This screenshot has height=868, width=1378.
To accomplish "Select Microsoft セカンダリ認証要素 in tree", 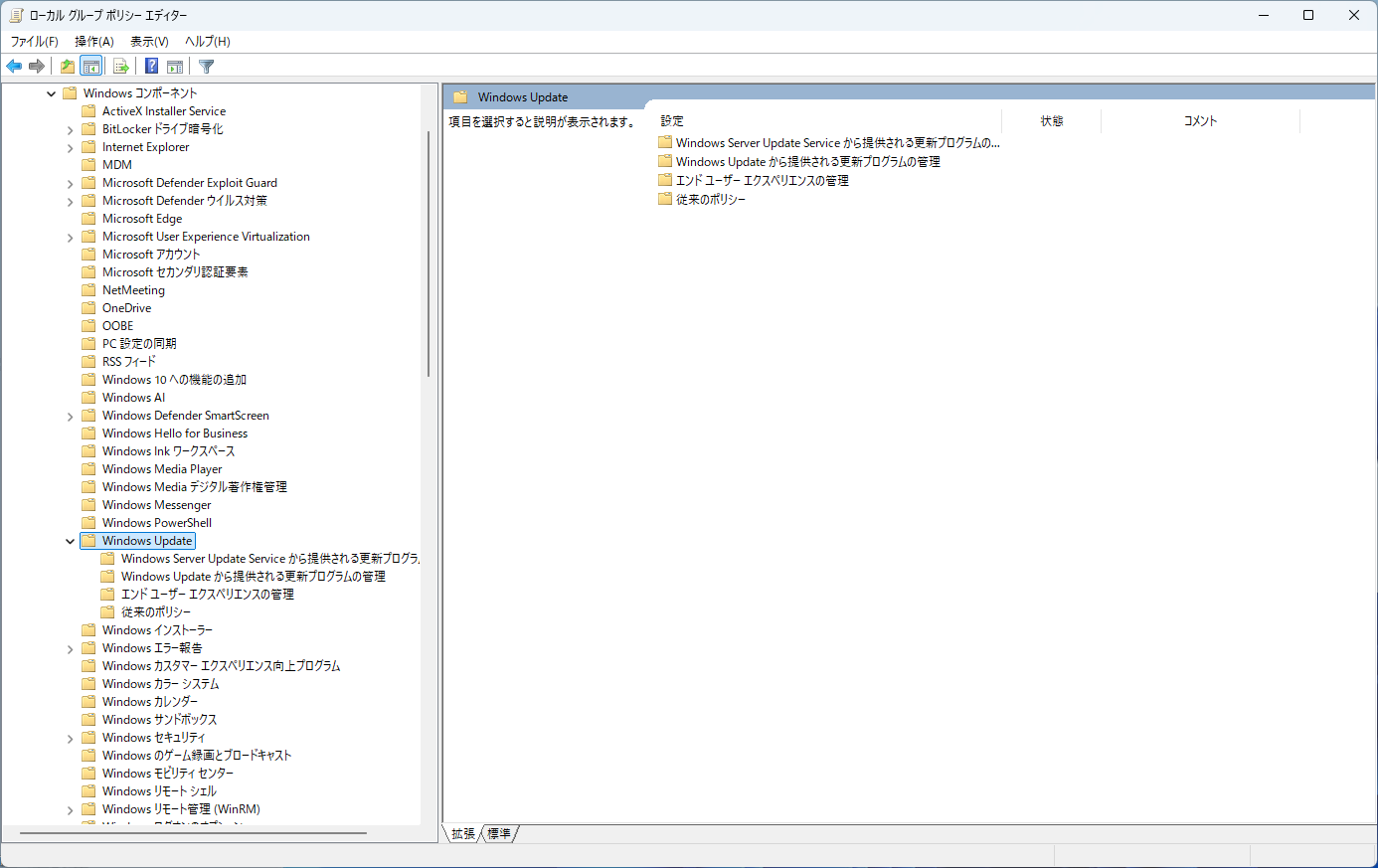I will click(175, 272).
